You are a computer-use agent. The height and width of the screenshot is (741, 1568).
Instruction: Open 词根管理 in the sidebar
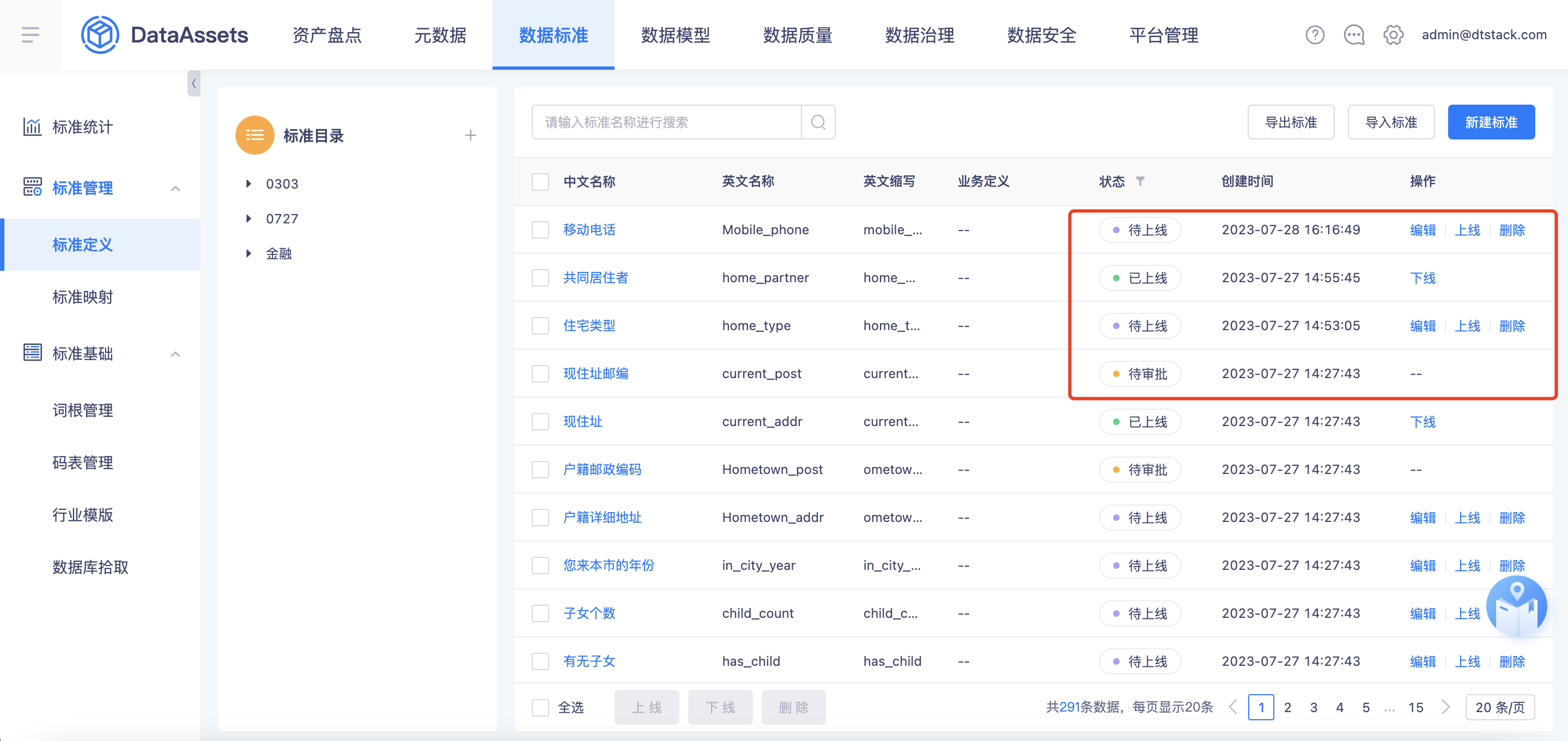83,410
